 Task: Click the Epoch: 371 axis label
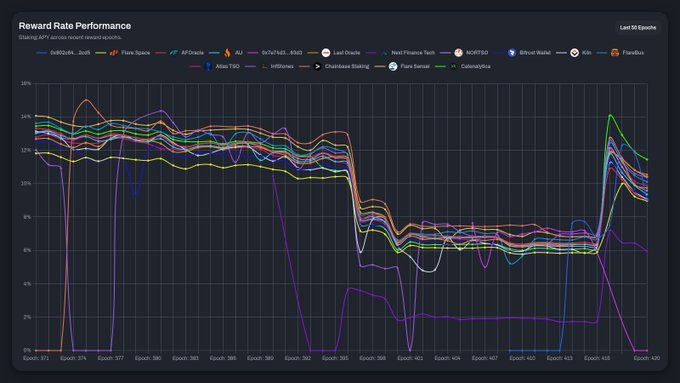coord(36,358)
